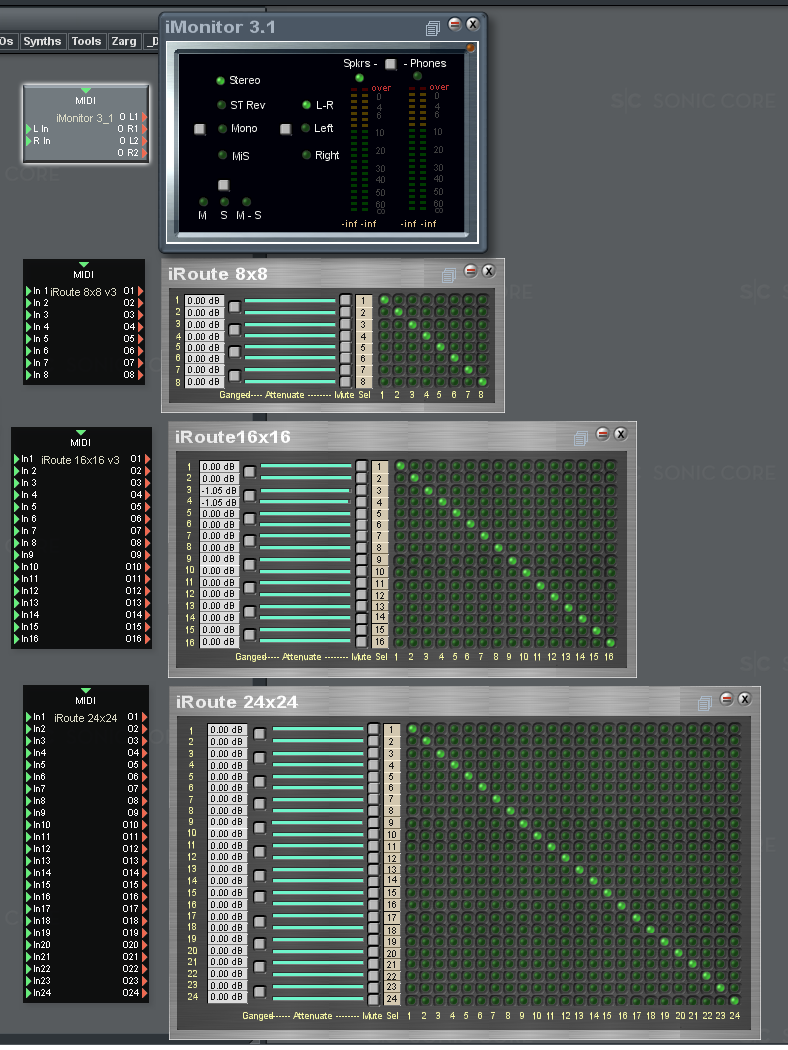
Task: Toggle square button beside Mono in iMonitor
Action: pos(200,129)
